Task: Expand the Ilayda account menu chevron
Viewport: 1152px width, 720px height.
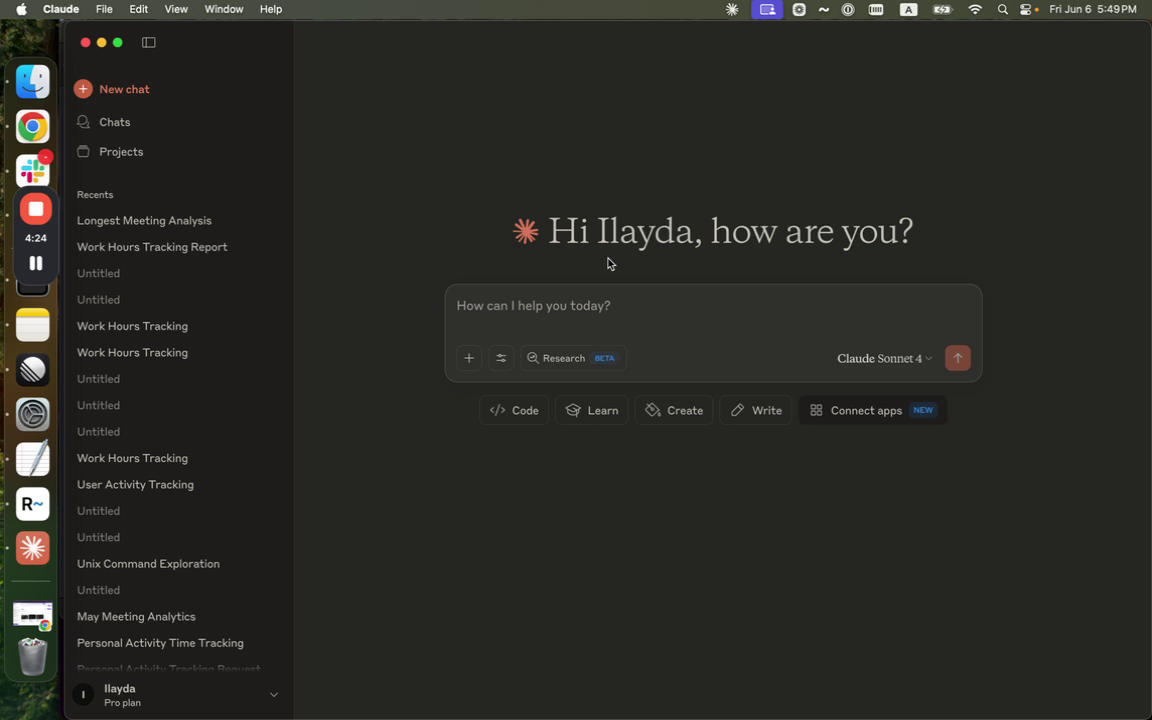Action: pos(273,695)
